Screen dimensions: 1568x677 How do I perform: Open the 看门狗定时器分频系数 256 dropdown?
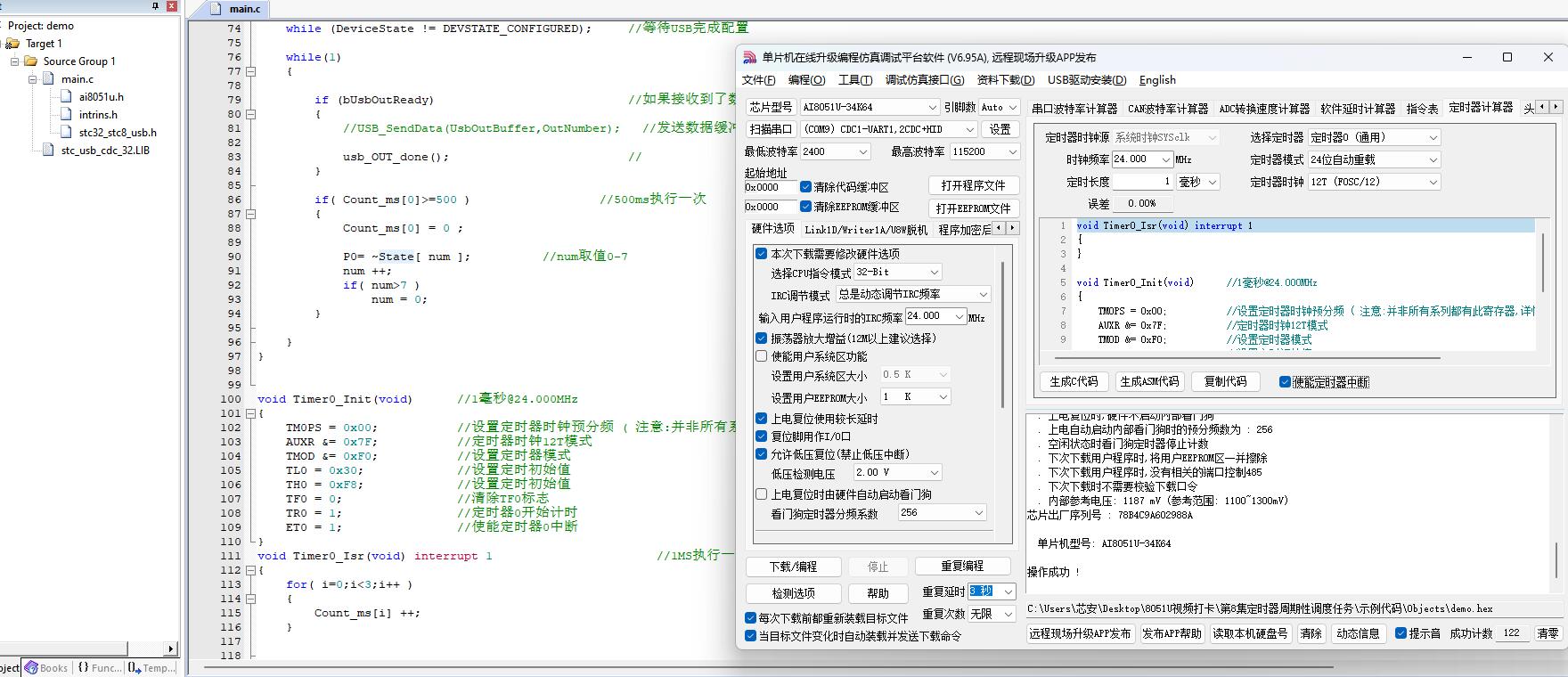[942, 513]
